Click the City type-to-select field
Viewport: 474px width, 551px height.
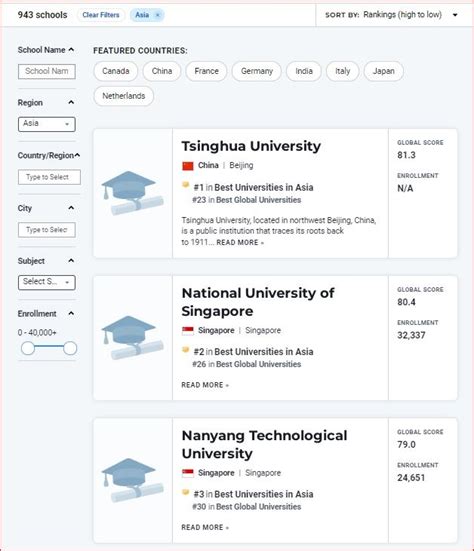tap(47, 230)
